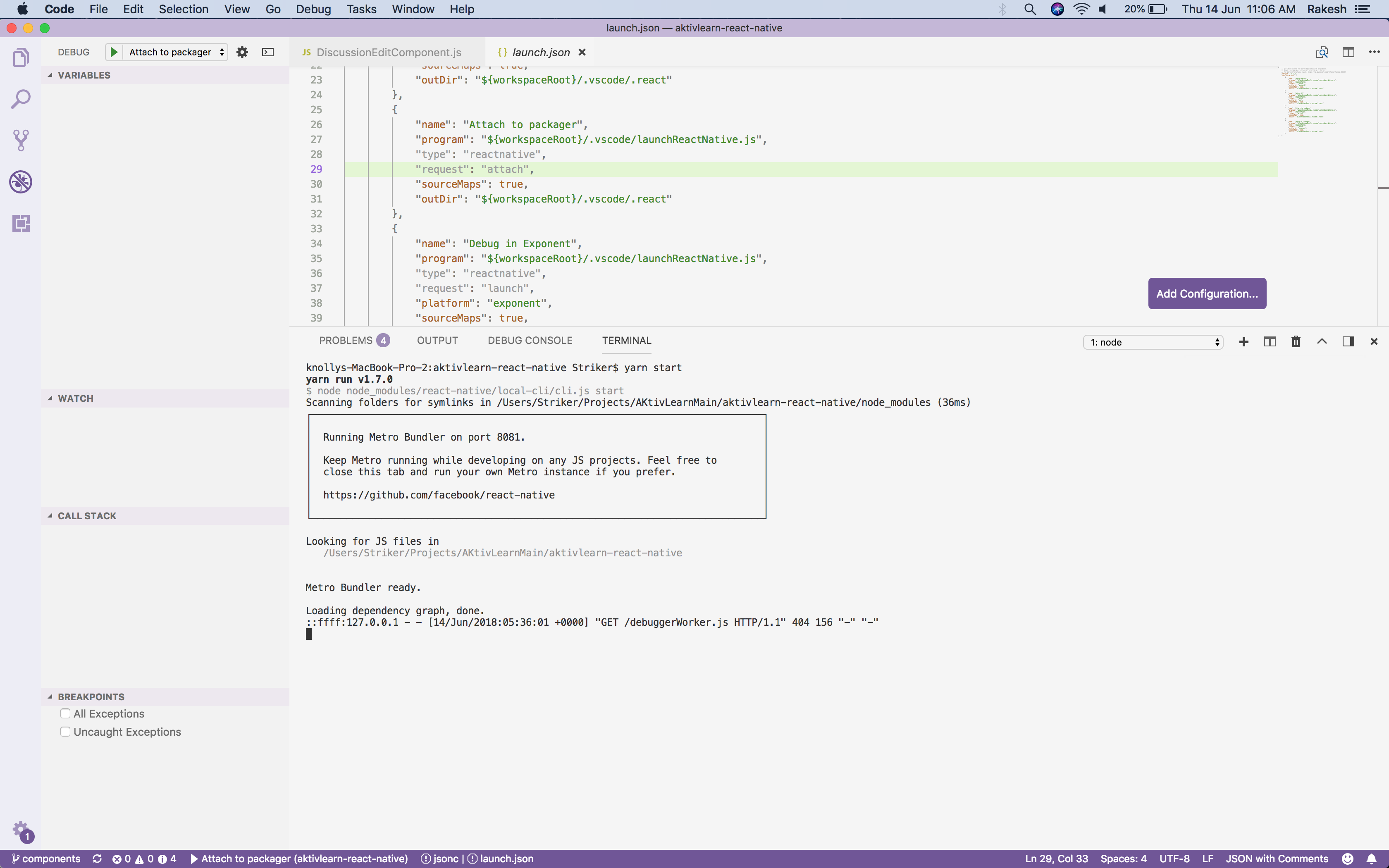Click the Add Configuration button
This screenshot has height=868, width=1389.
pyautogui.click(x=1206, y=293)
